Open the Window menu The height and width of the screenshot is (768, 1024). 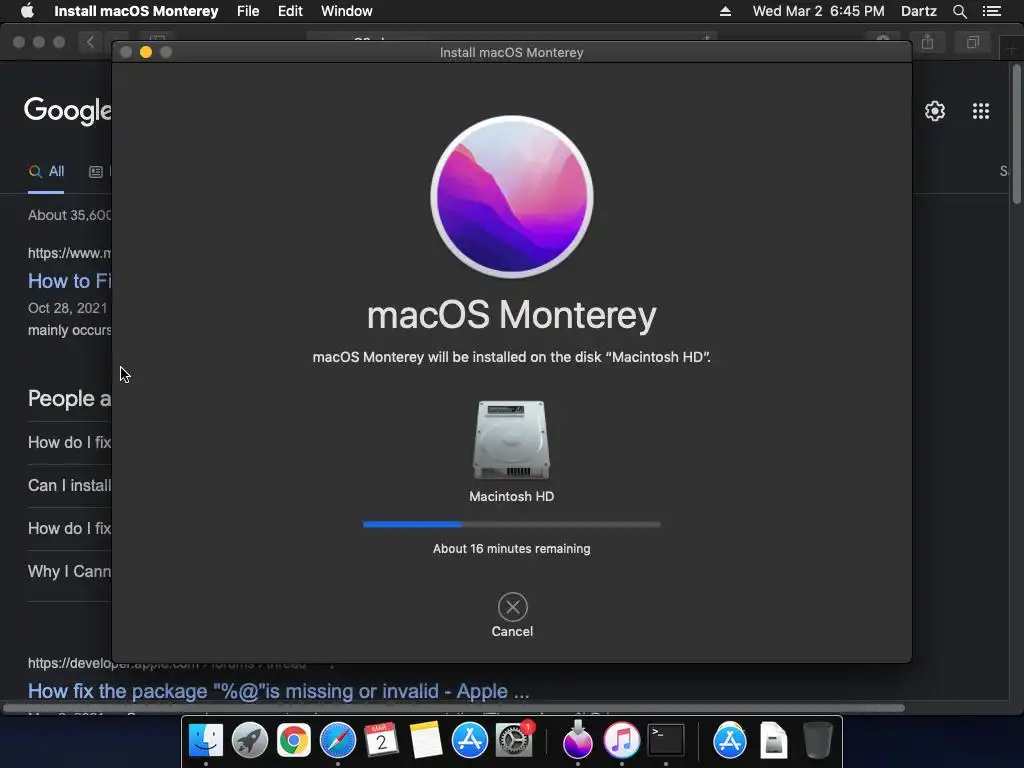tap(347, 11)
